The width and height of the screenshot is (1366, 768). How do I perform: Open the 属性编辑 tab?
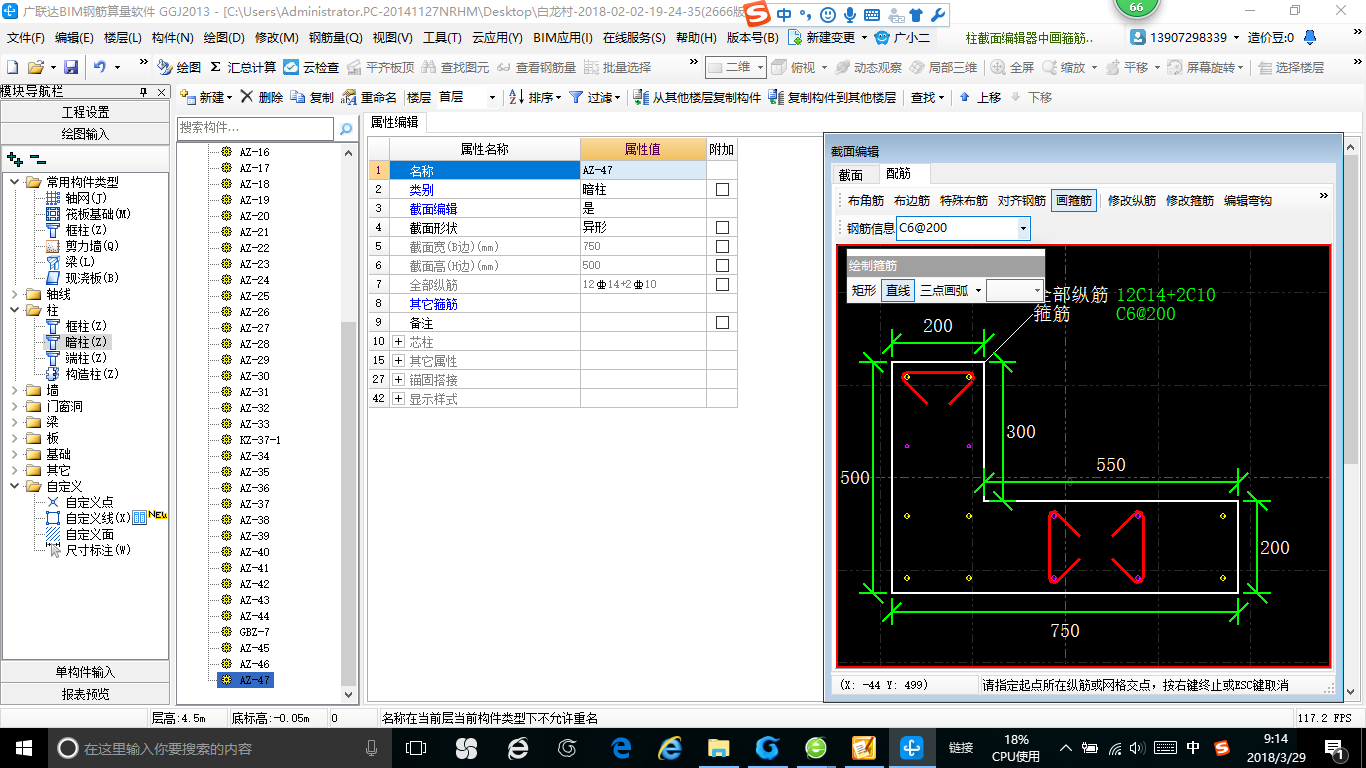(x=394, y=122)
